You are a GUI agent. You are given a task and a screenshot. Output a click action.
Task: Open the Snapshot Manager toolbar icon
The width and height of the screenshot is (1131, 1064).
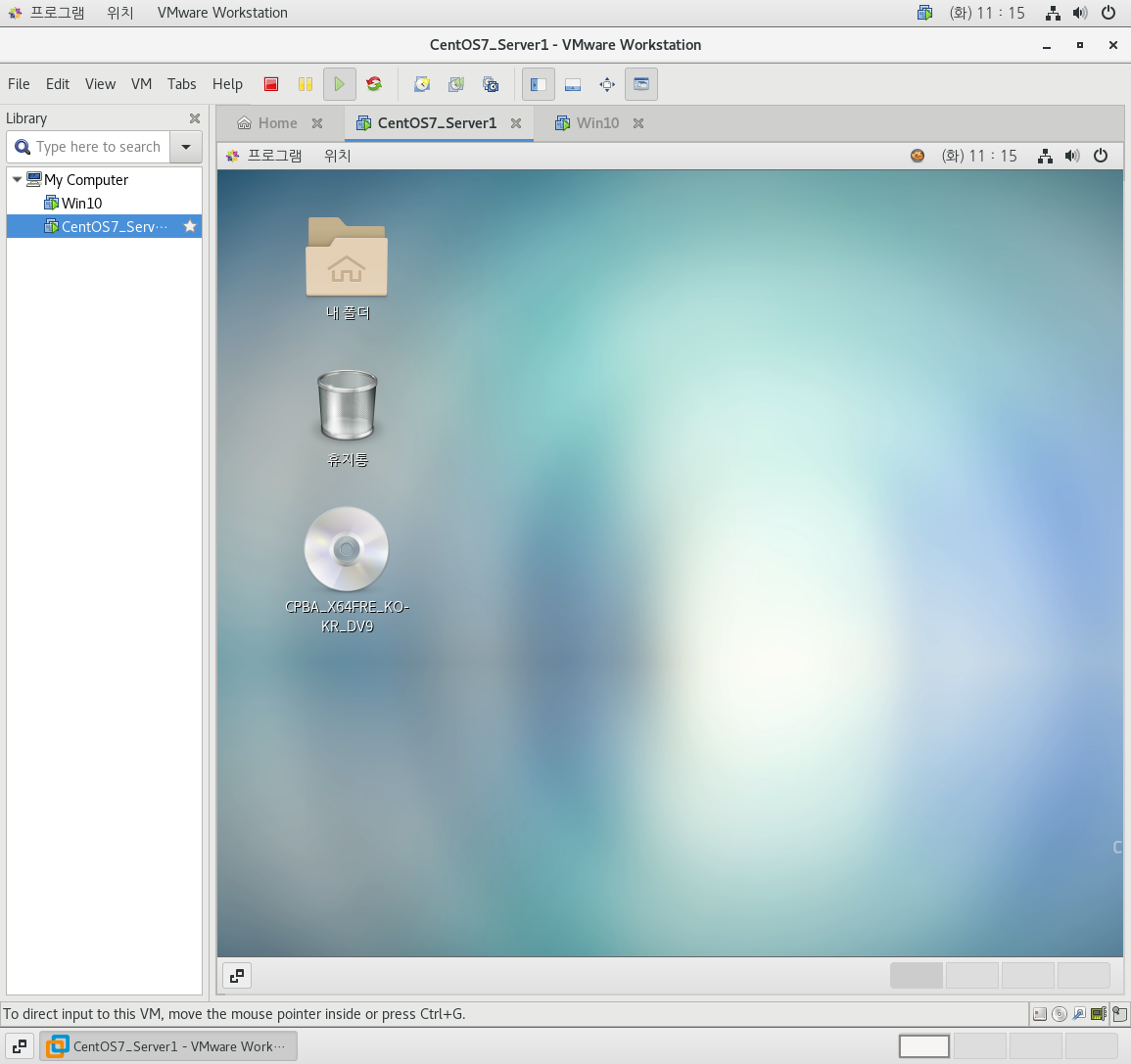tap(491, 84)
